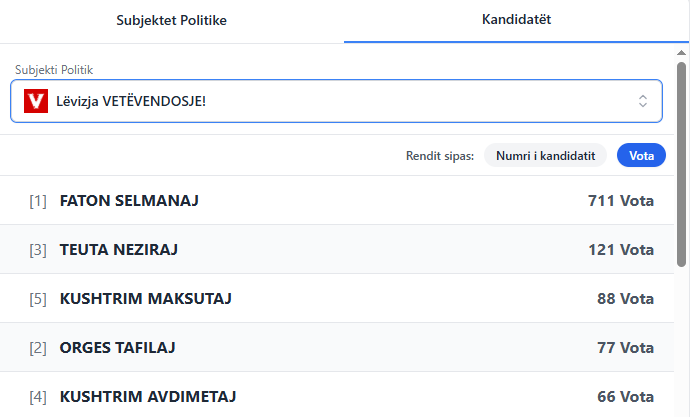Screen dimensions: 690x417
Task: Click candidate number [1] label
Action: (38, 201)
